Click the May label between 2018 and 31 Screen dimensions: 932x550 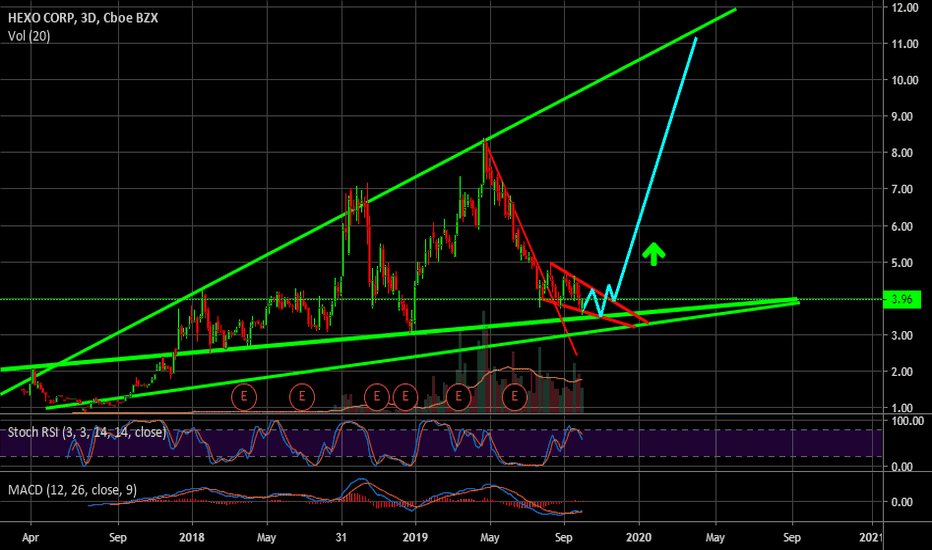tap(266, 538)
